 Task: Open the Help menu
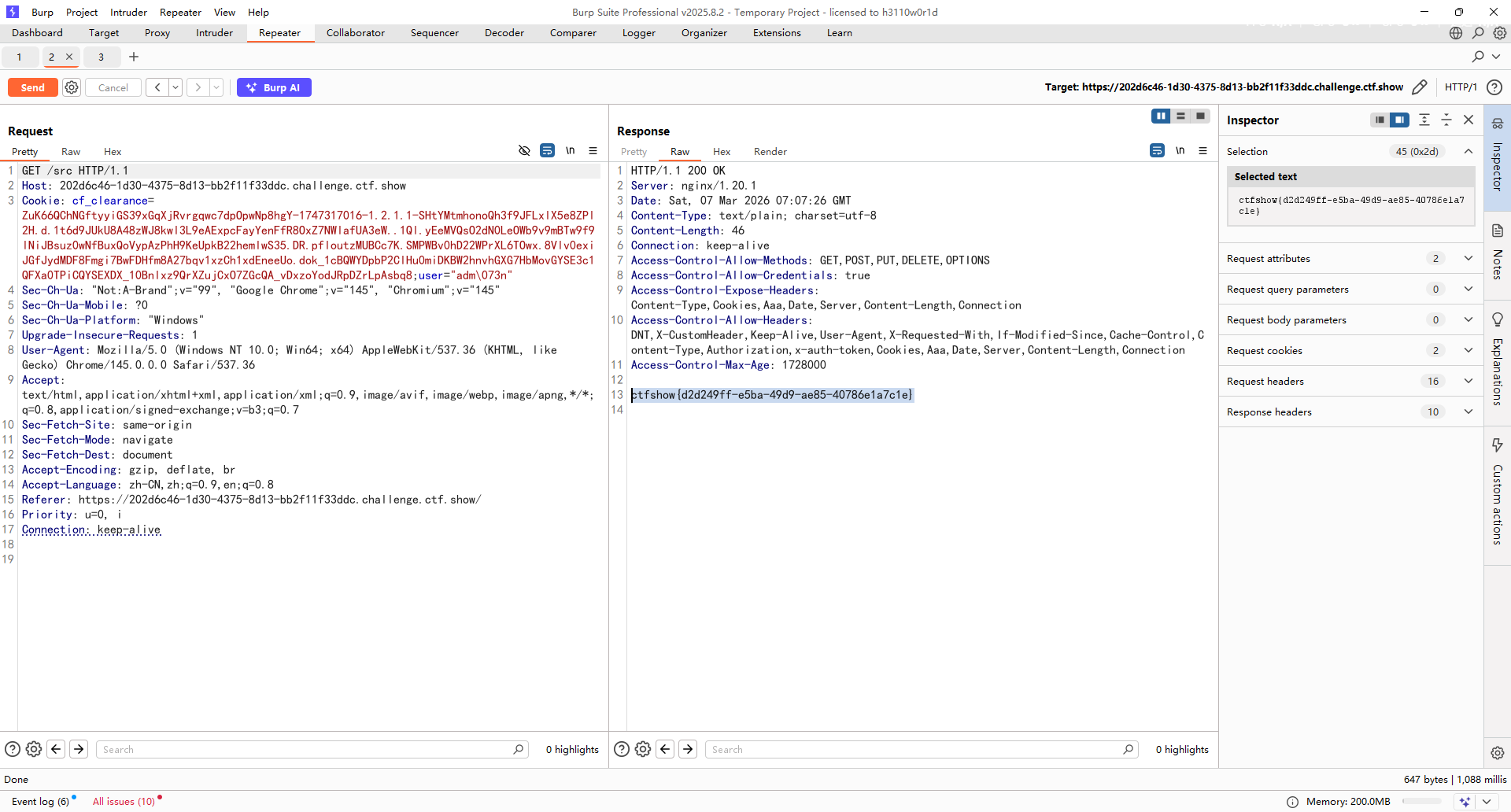click(x=258, y=12)
